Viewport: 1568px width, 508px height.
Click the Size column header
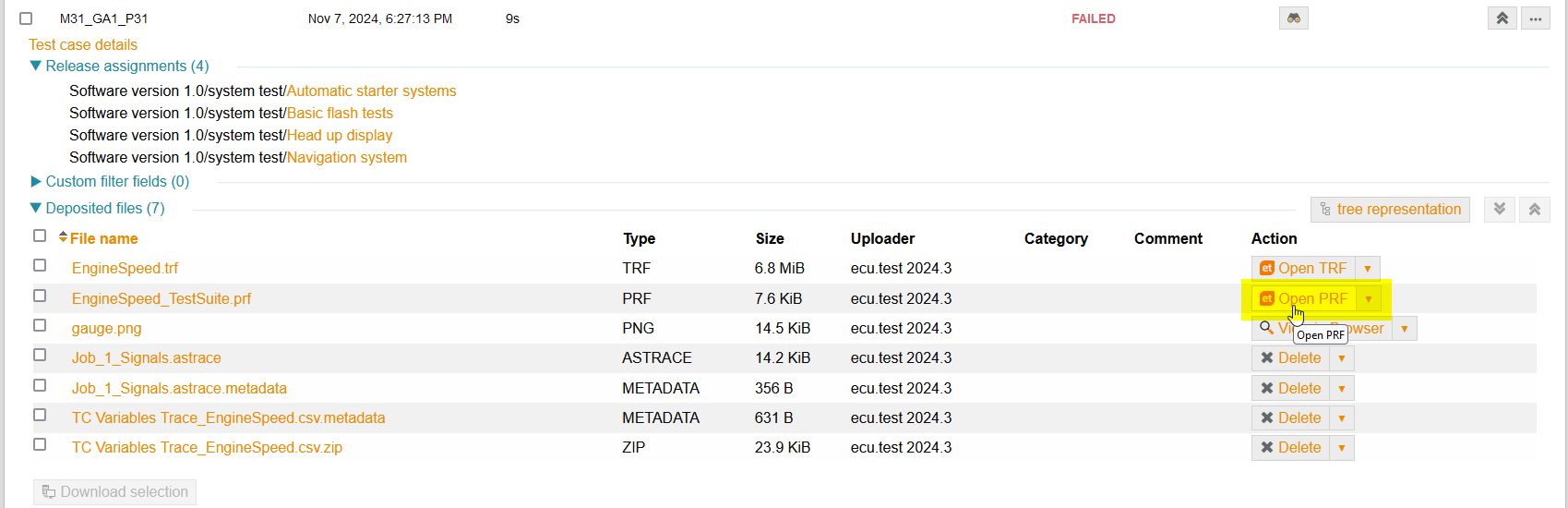770,238
